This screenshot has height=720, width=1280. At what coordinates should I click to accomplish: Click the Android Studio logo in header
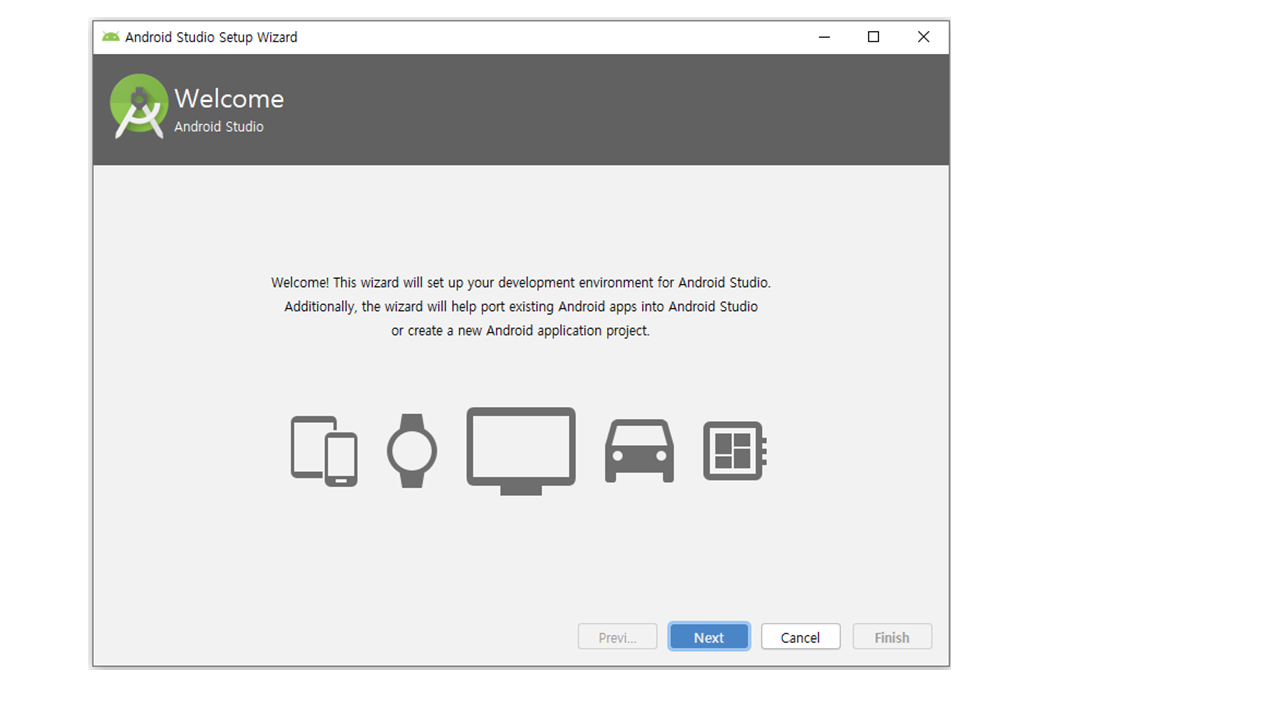[x=139, y=106]
